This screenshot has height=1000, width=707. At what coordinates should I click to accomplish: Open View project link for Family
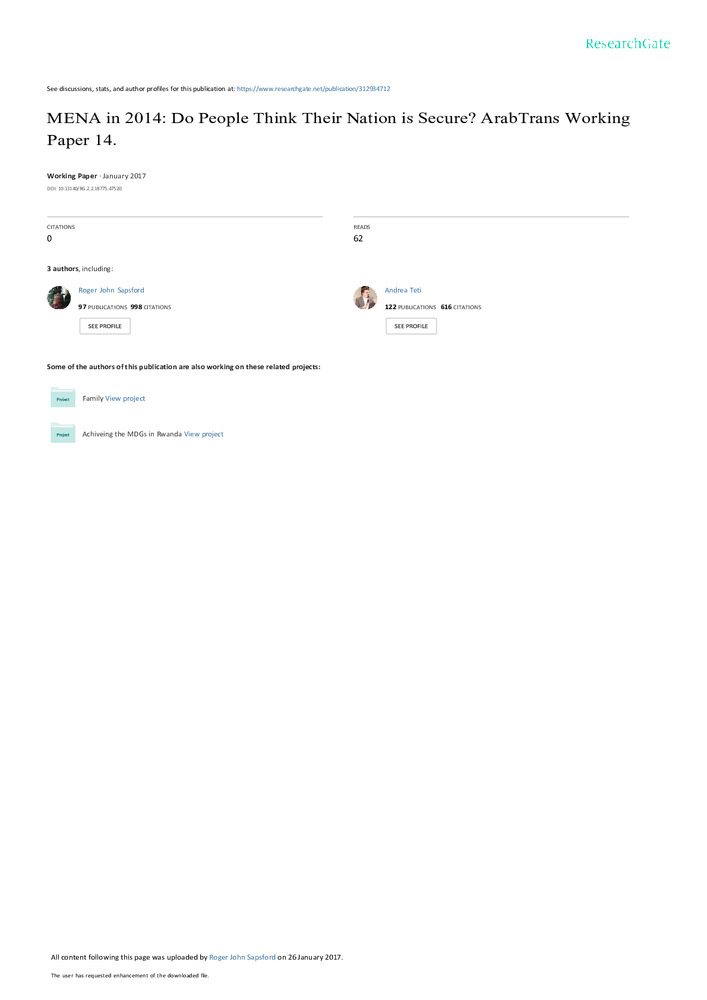coord(125,399)
